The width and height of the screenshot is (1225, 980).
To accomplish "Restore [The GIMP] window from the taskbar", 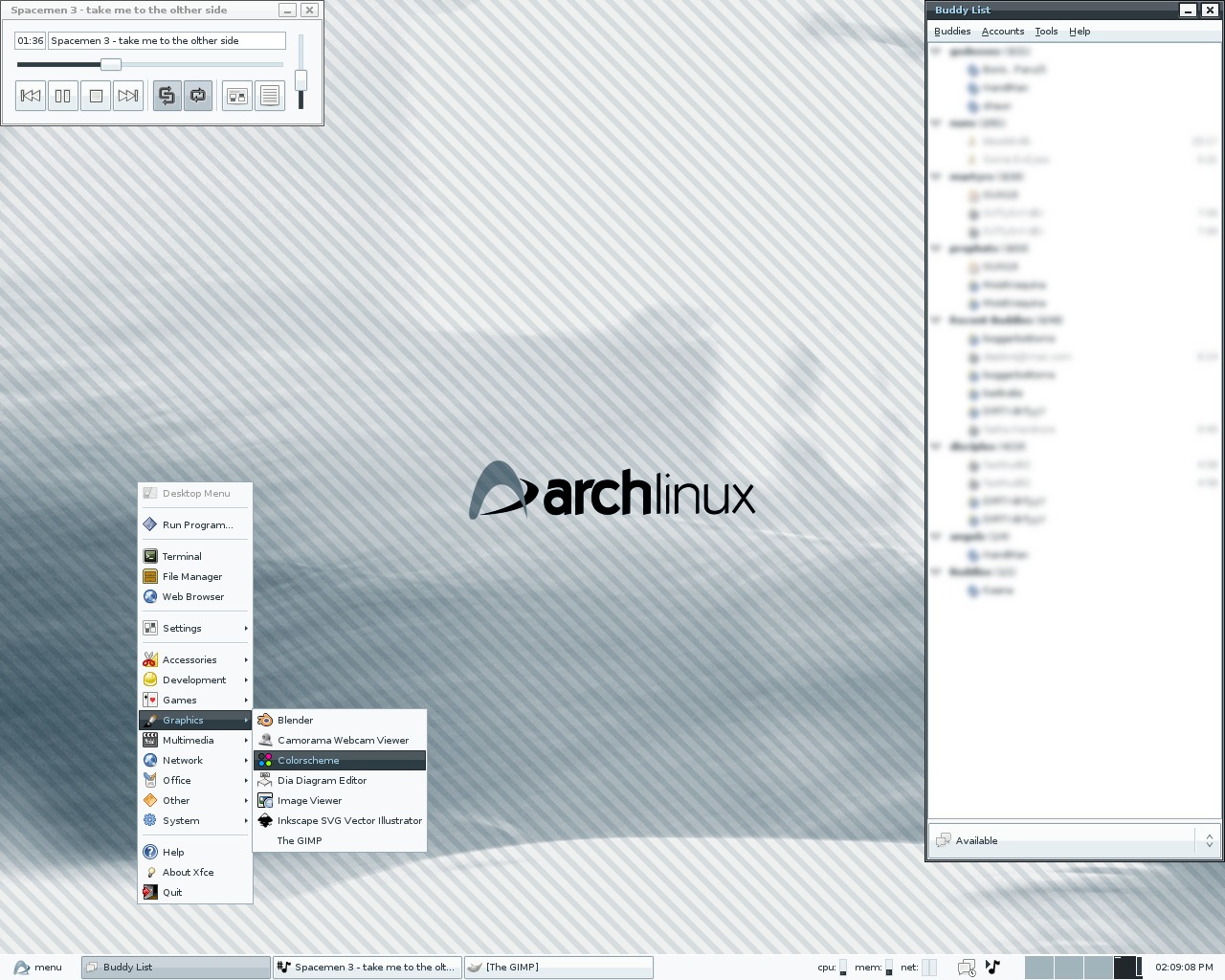I will coord(559,967).
